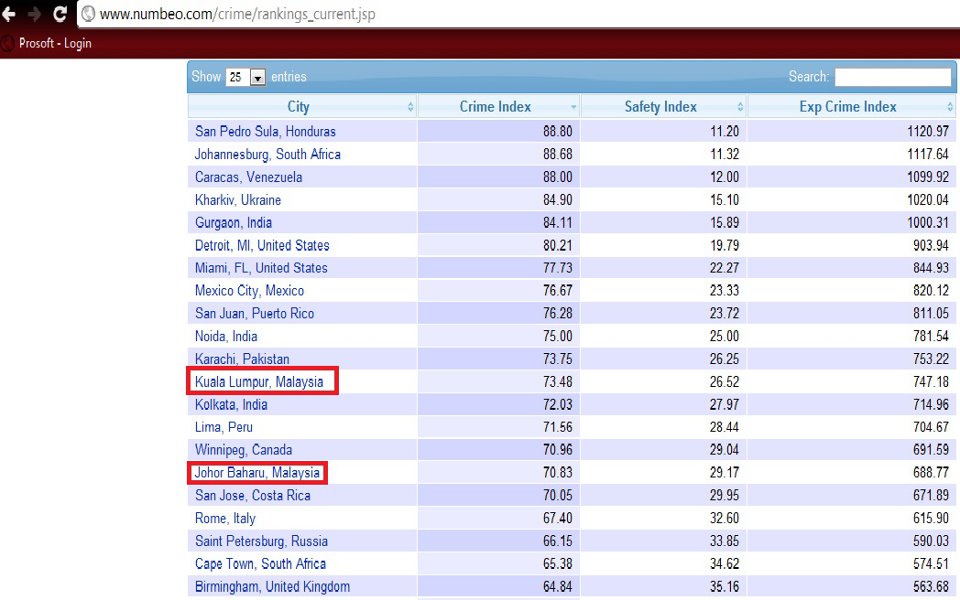
Task: Click crime index value 73.75
Action: coord(558,359)
